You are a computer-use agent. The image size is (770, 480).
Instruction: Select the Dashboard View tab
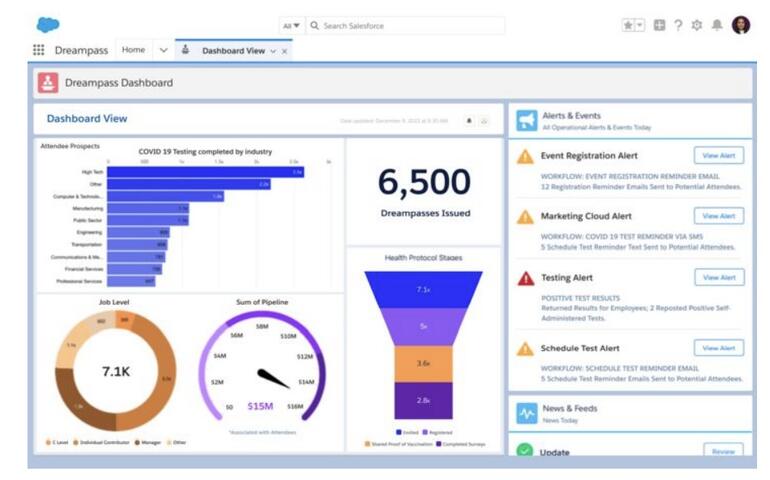233,51
